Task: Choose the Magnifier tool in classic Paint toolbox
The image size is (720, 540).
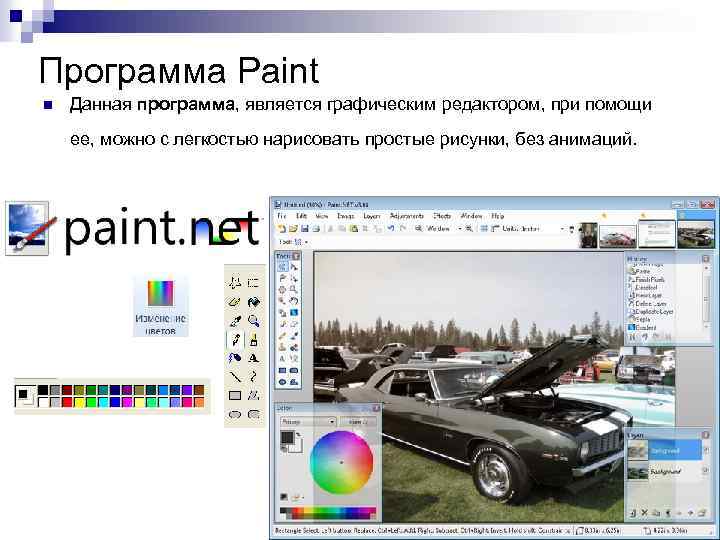Action: tap(253, 321)
